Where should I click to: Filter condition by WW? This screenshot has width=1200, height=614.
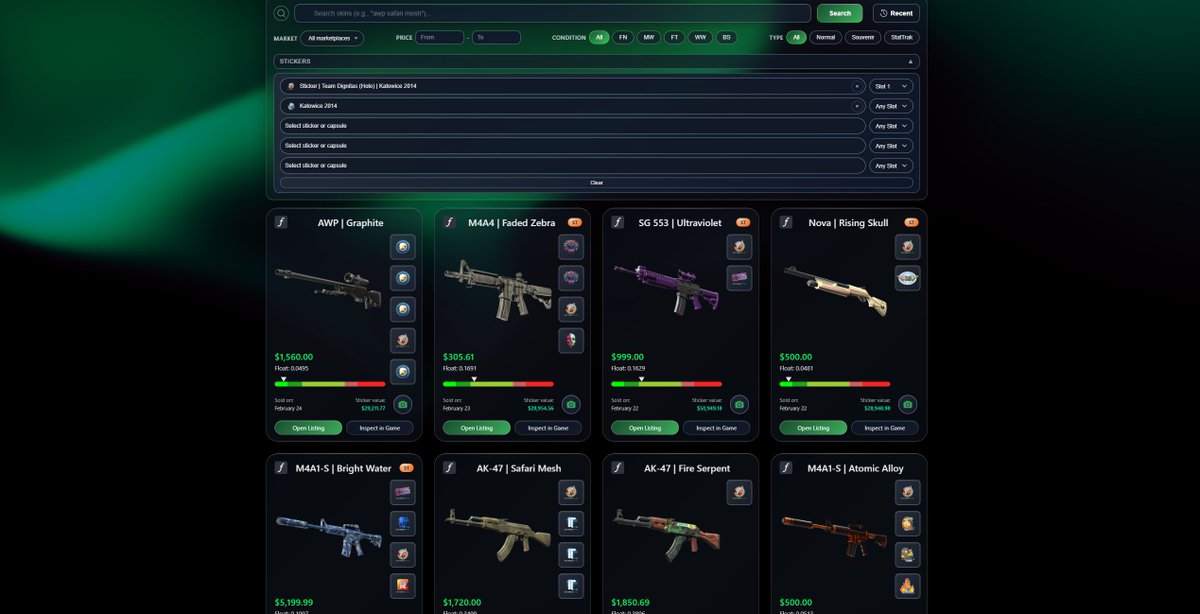[700, 37]
